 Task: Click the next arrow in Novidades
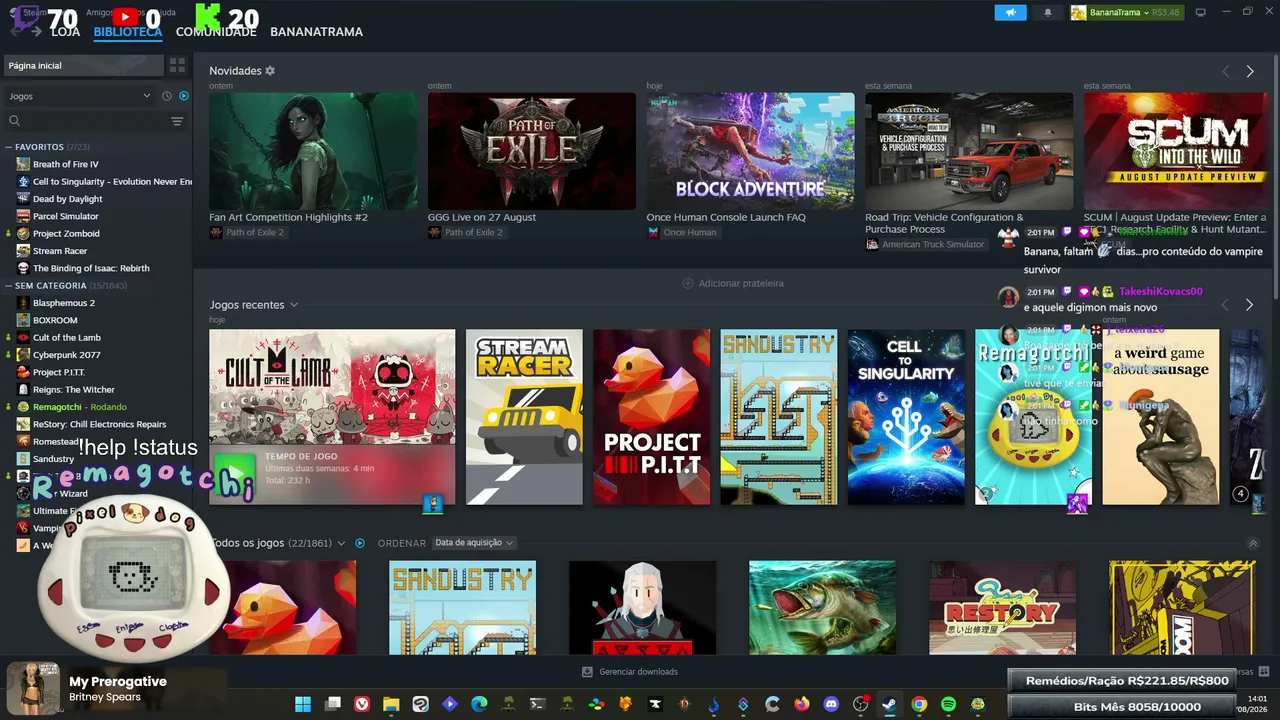pyautogui.click(x=1250, y=71)
